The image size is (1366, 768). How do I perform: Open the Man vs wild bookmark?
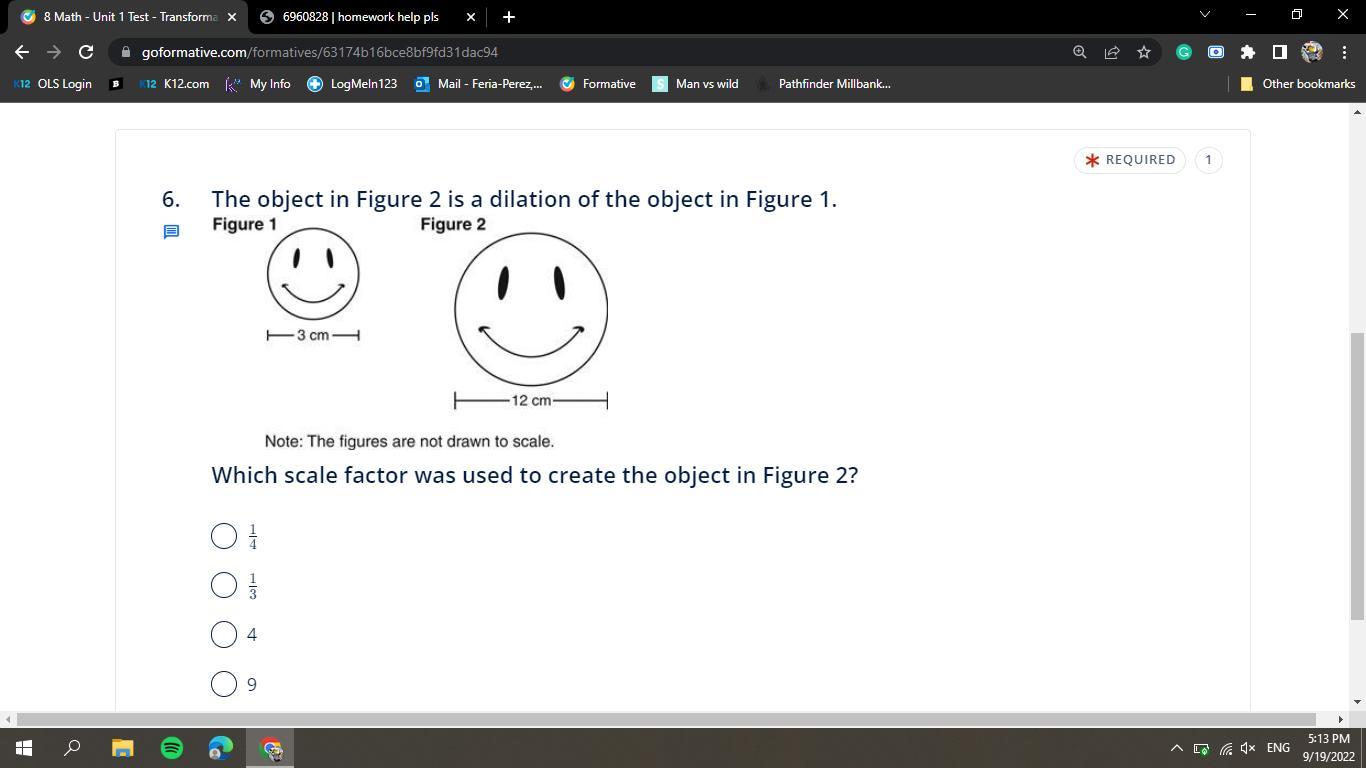[x=696, y=84]
